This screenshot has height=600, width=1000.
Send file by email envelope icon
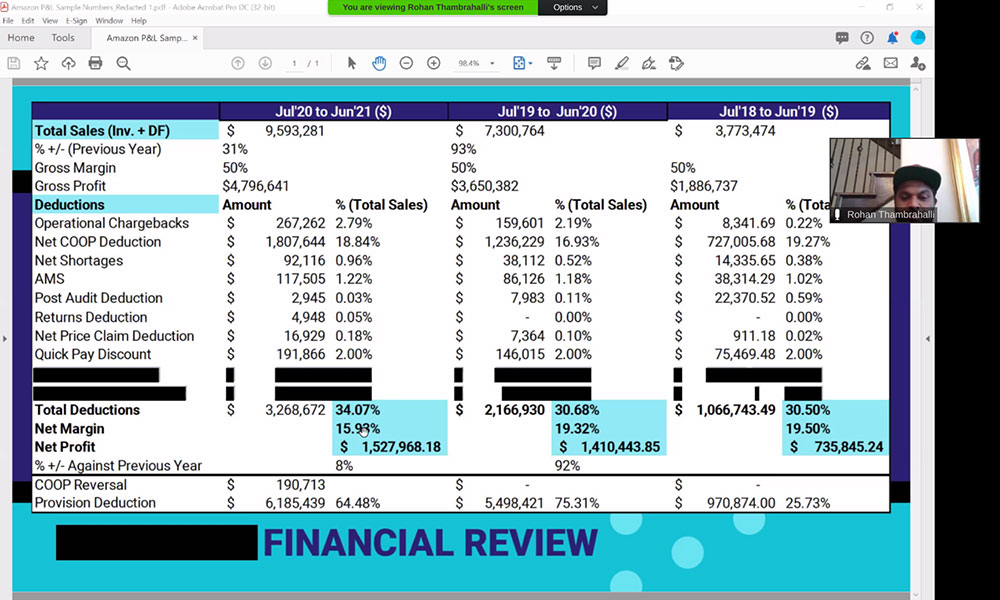pos(890,63)
